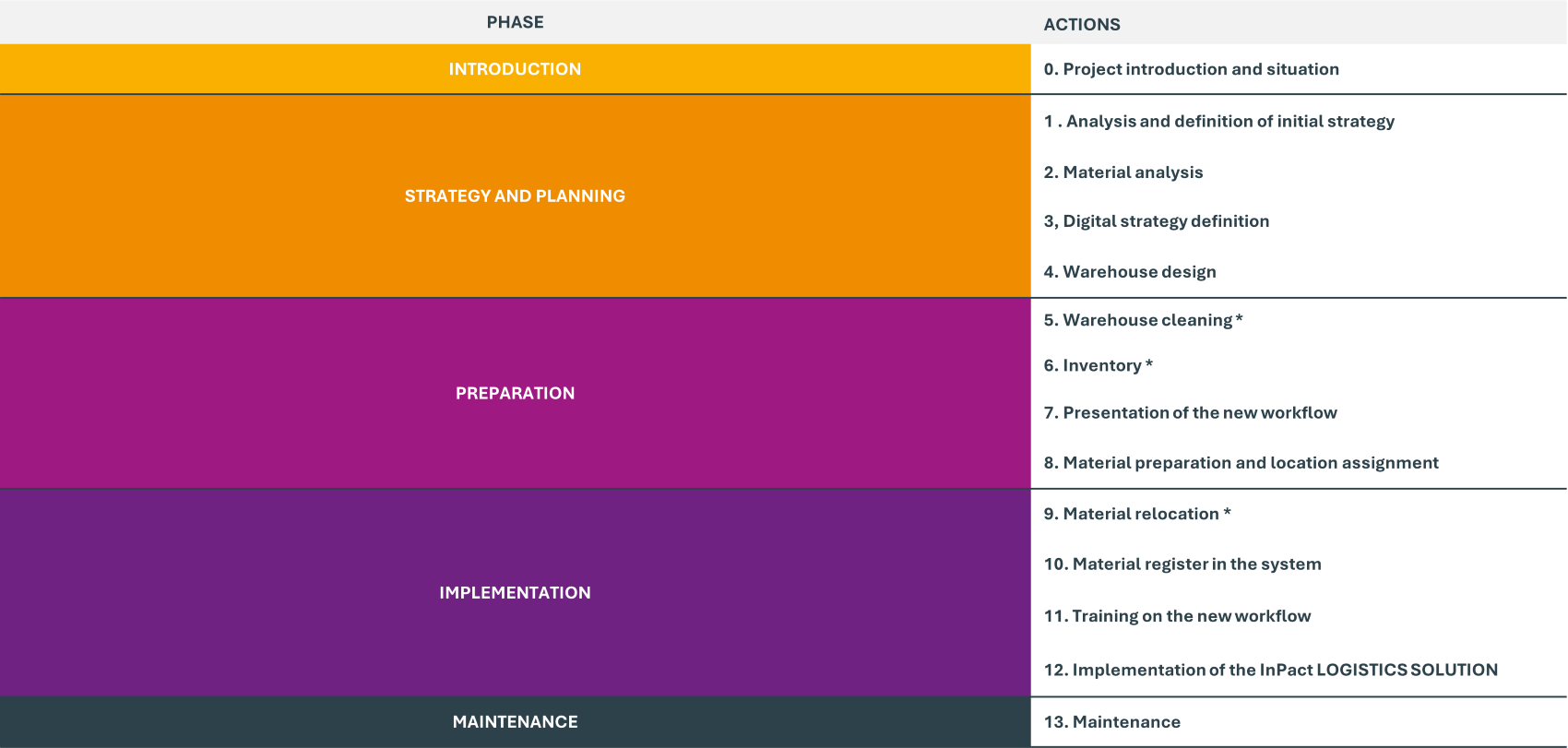
Task: Select the INTRODUCTION phase cell
Action: (x=515, y=69)
